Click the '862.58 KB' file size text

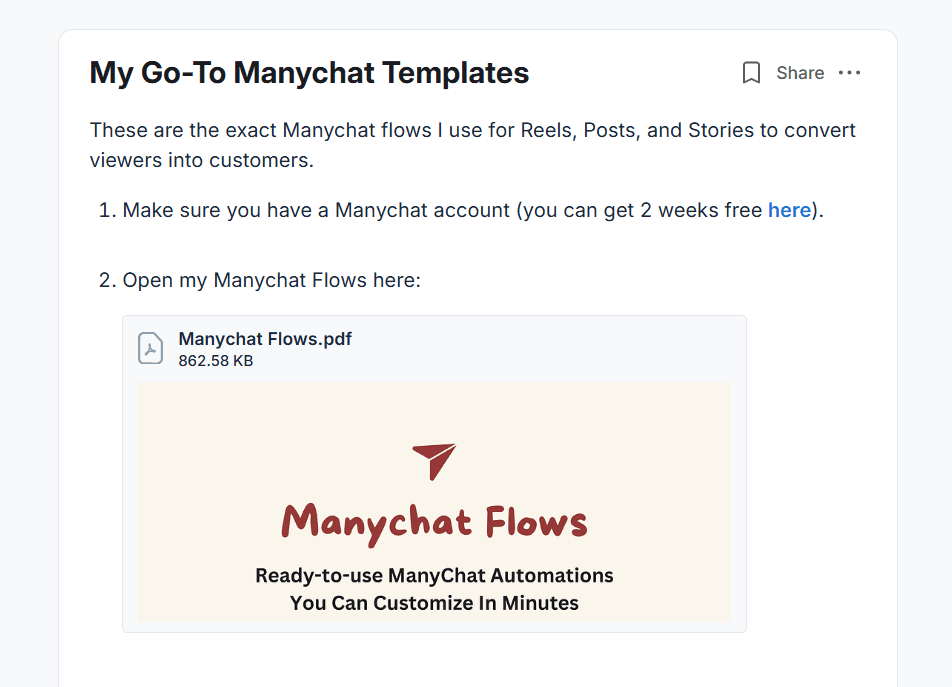(216, 360)
